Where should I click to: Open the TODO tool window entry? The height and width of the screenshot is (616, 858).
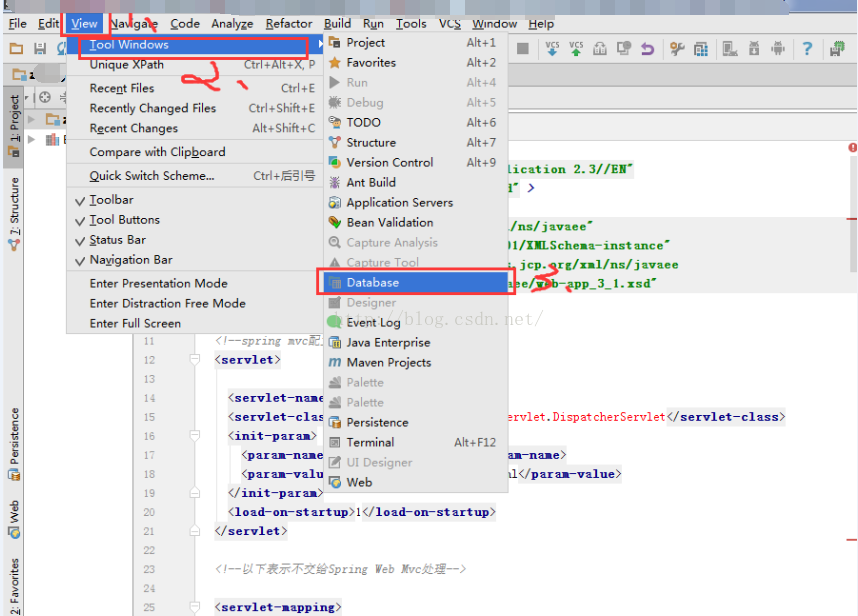[x=416, y=123]
